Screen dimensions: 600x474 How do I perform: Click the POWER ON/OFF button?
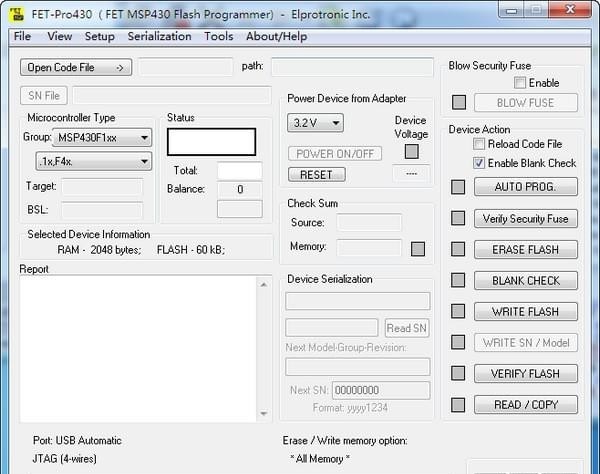335,154
